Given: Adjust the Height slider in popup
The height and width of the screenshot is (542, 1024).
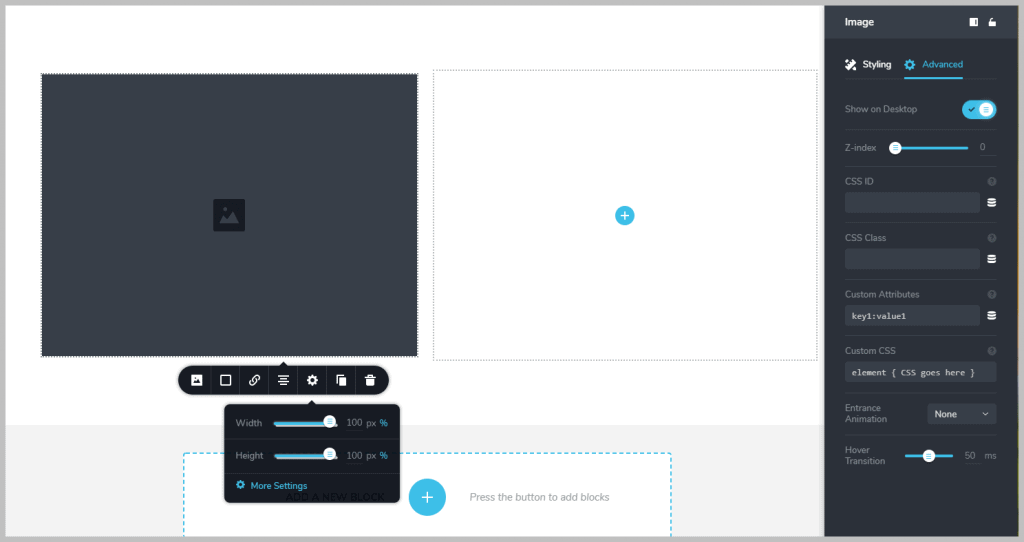Looking at the screenshot, I should (x=305, y=455).
